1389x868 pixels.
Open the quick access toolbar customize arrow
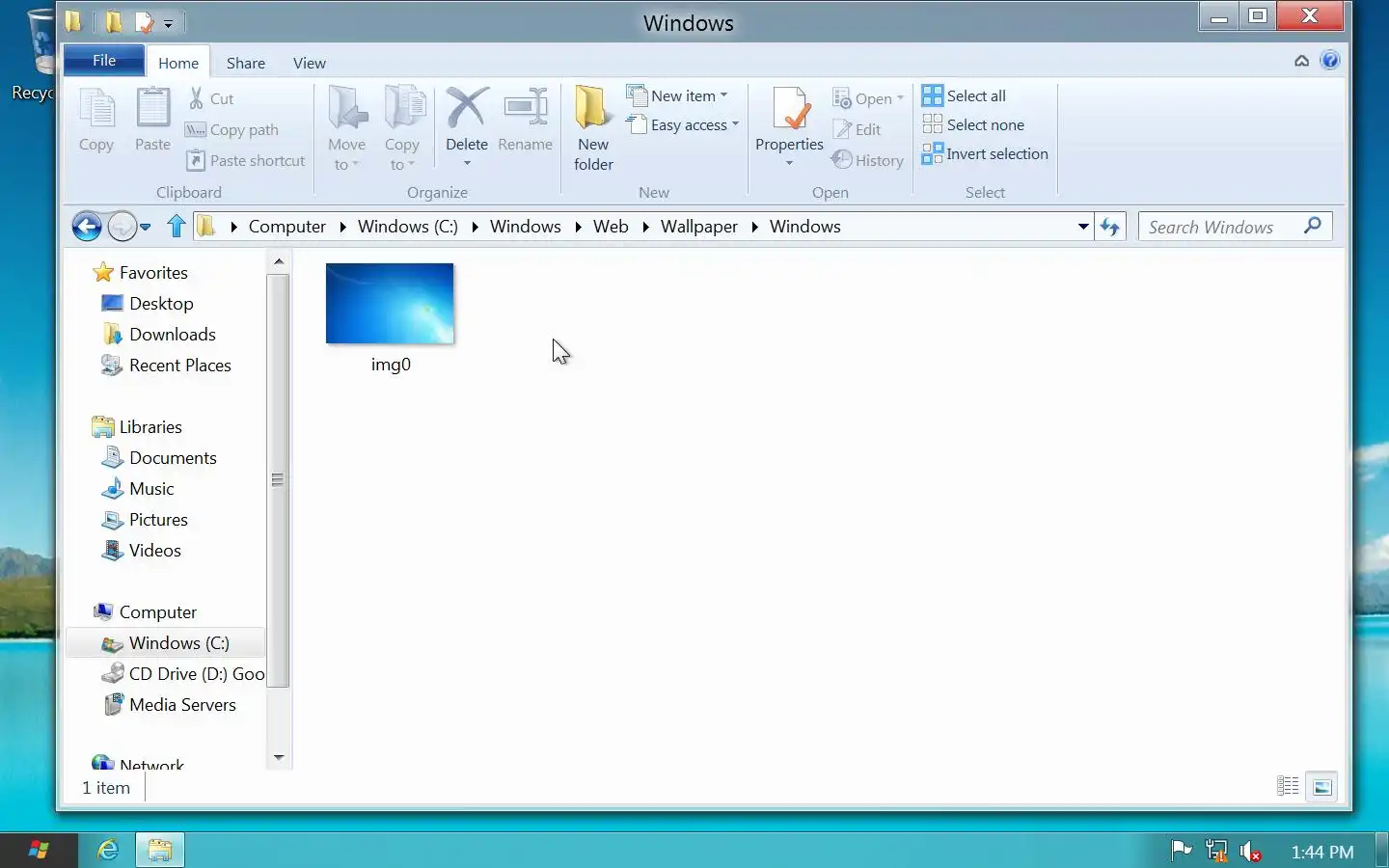pyautogui.click(x=169, y=23)
